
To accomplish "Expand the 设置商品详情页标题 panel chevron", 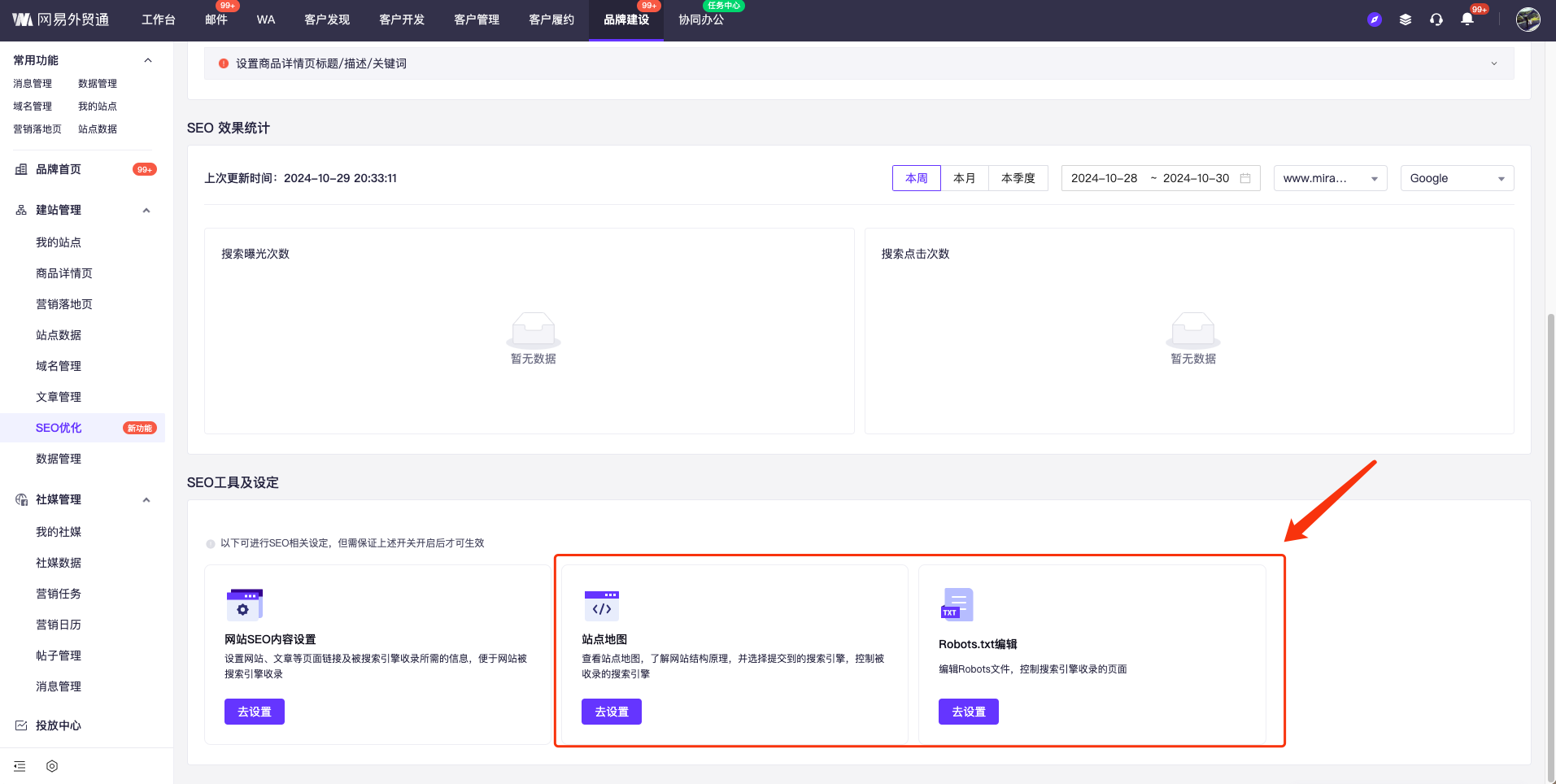I will click(x=1493, y=63).
